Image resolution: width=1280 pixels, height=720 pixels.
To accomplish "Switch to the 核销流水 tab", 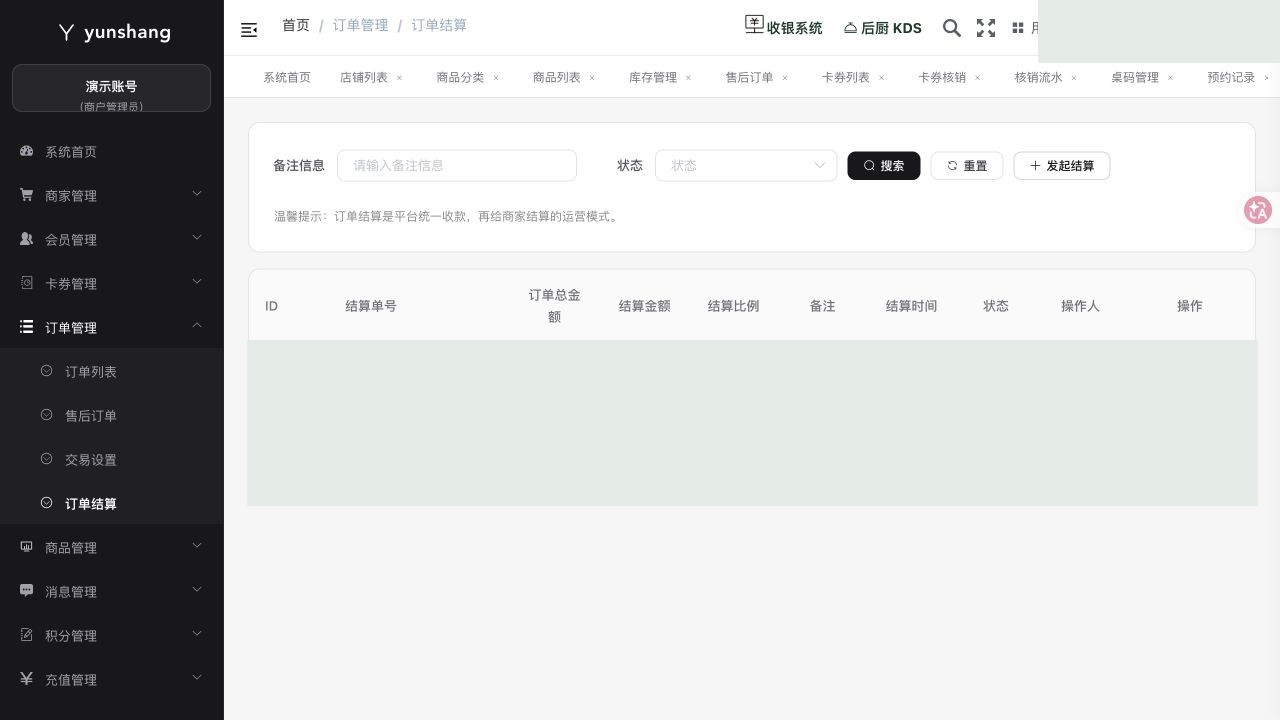I will point(1038,77).
